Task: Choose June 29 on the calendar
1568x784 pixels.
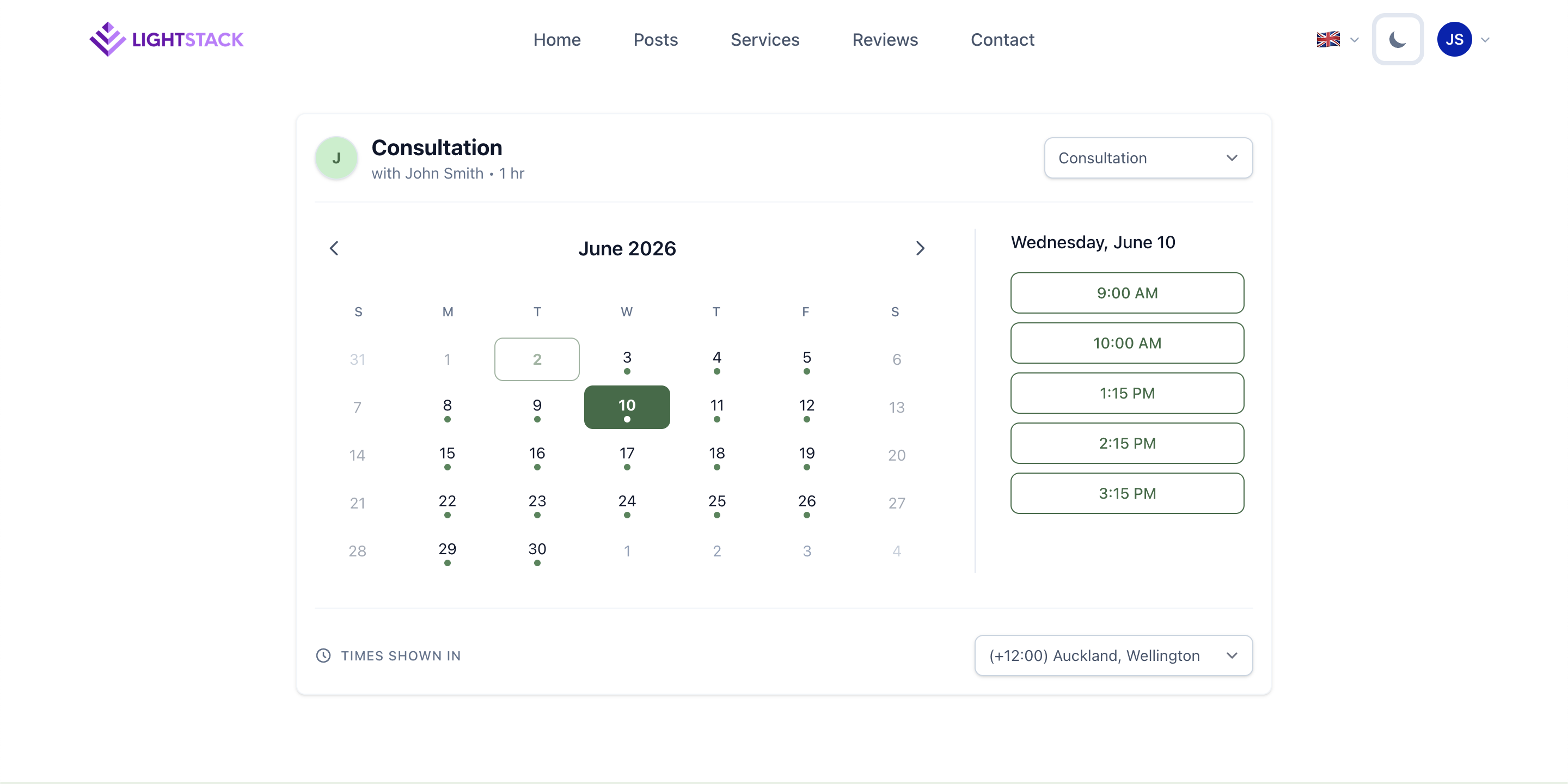Action: [x=448, y=552]
